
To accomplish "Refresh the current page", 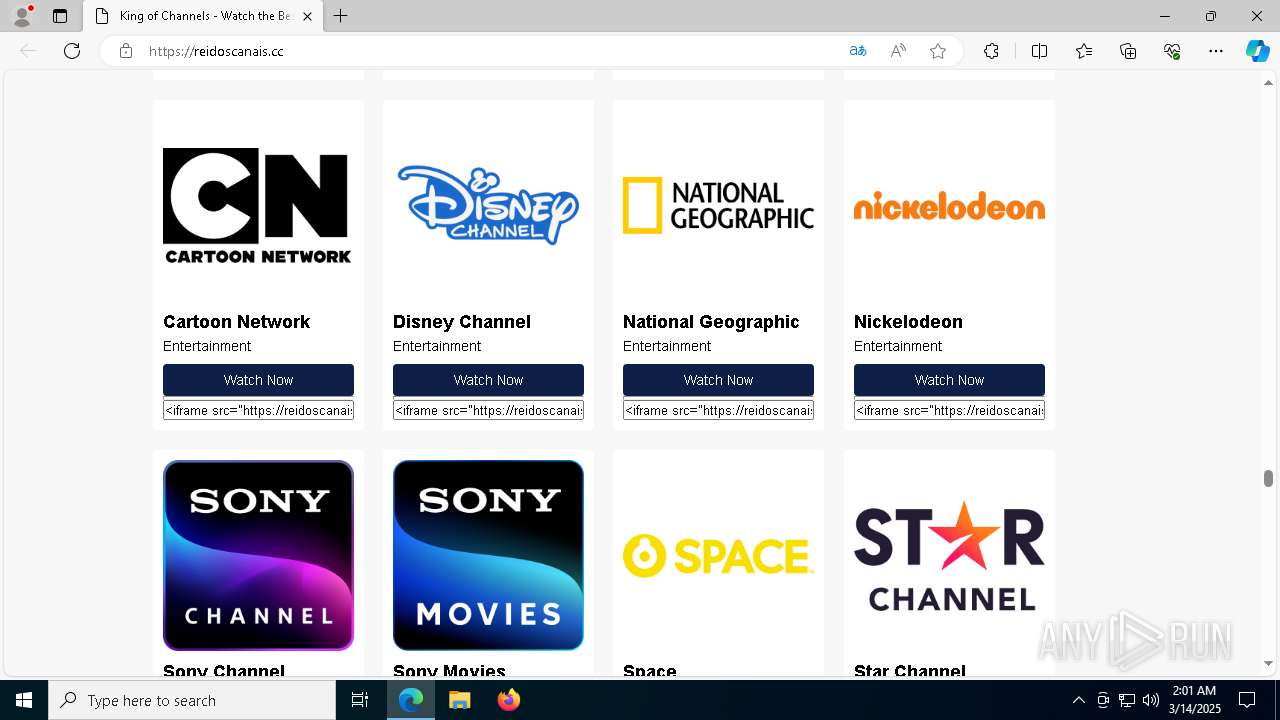I will (x=72, y=51).
